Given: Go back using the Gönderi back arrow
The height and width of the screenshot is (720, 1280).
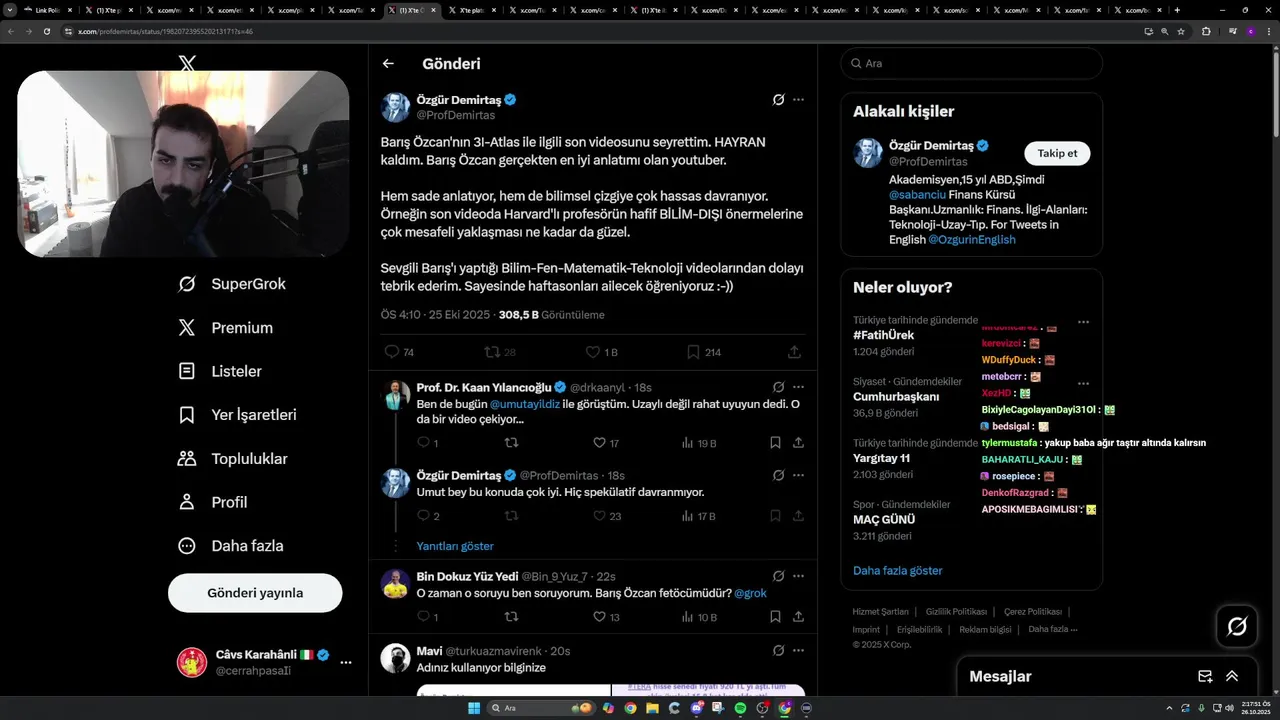Looking at the screenshot, I should click(x=388, y=64).
